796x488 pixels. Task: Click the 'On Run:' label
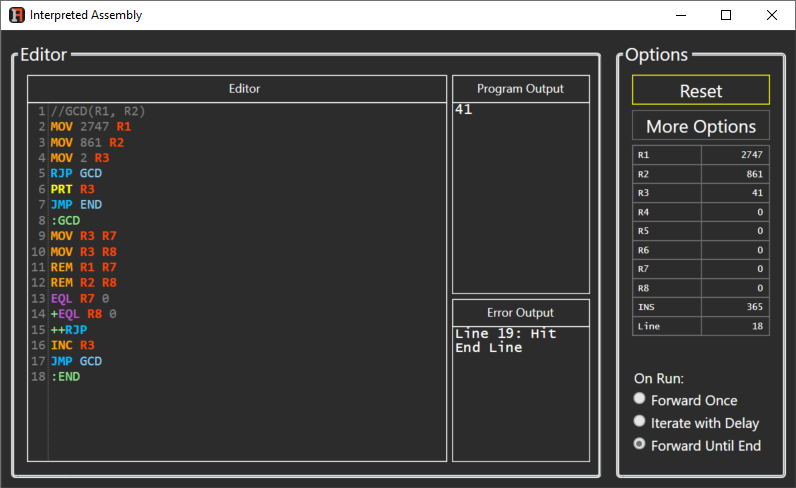pyautogui.click(x=658, y=379)
